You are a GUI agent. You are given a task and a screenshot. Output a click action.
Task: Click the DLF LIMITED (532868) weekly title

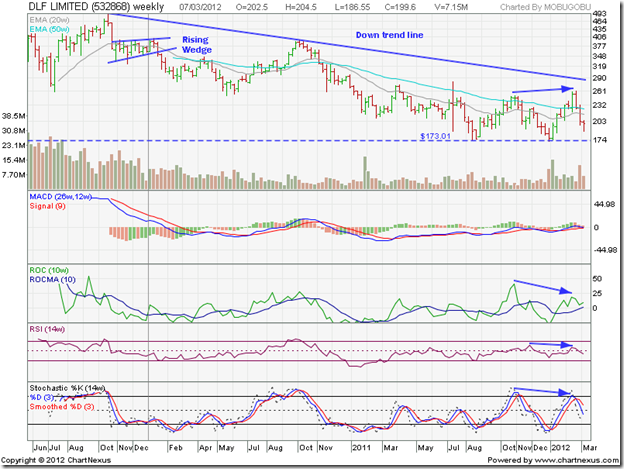(x=96, y=7)
